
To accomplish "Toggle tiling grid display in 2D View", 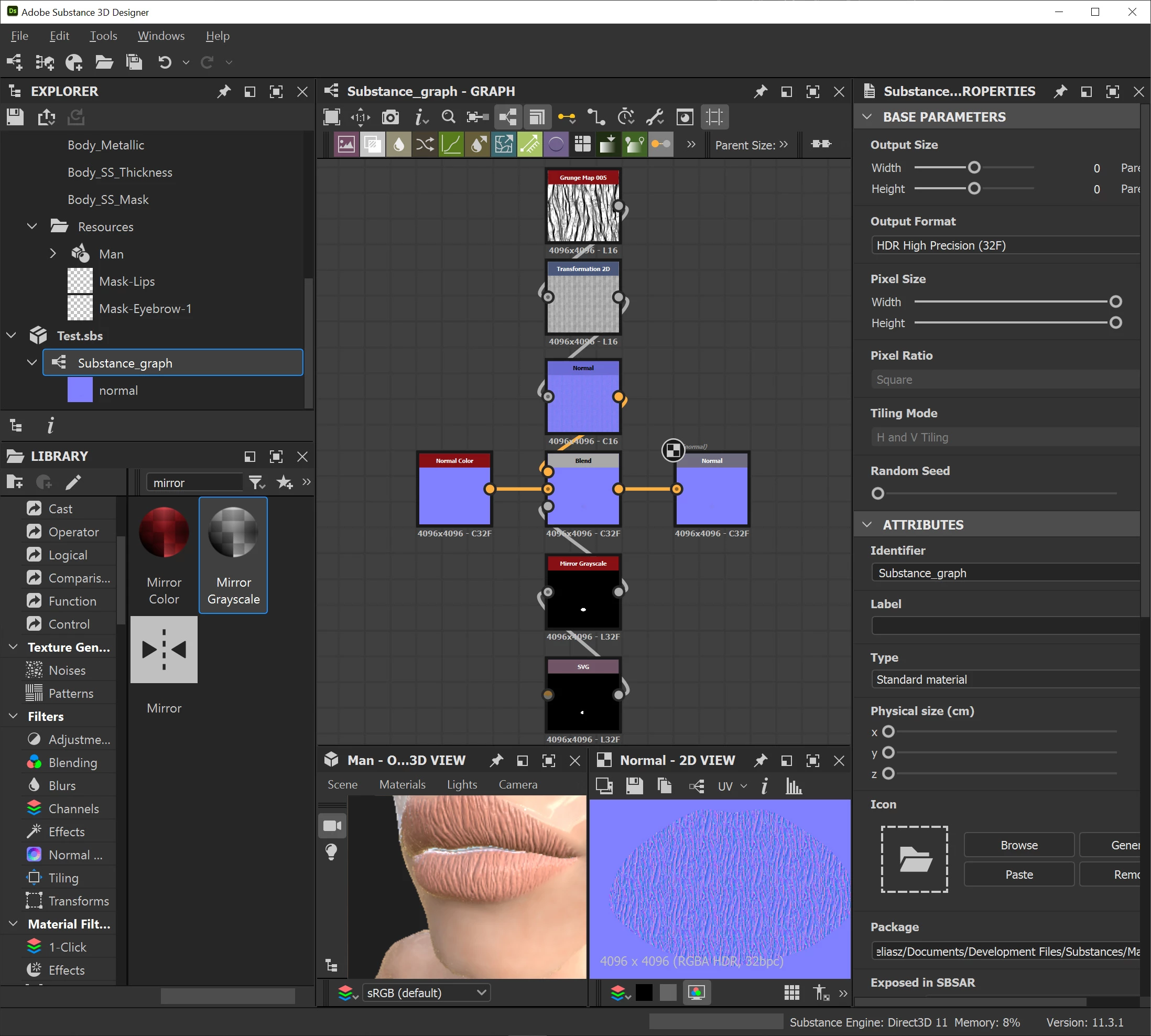I will [x=791, y=992].
